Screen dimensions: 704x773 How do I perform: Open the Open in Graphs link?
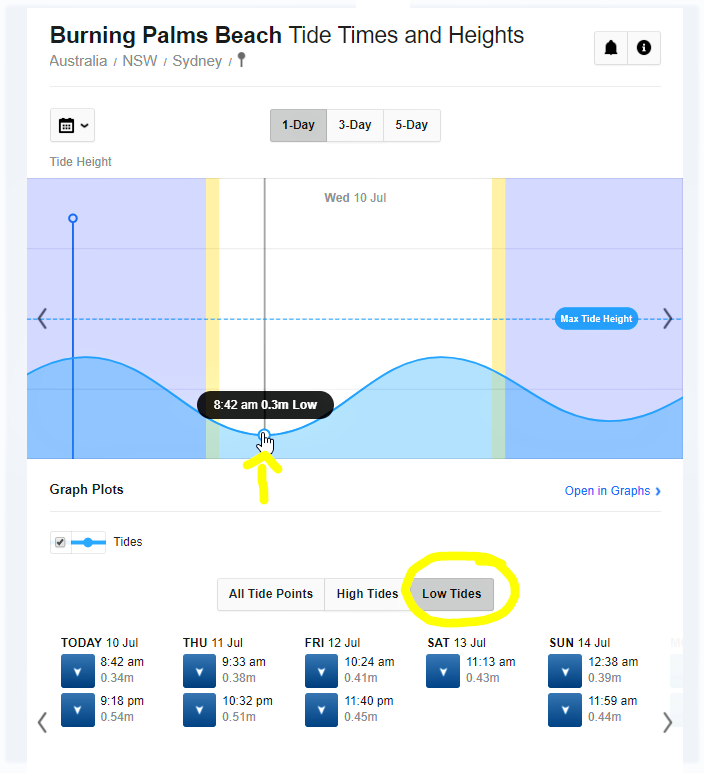(613, 491)
